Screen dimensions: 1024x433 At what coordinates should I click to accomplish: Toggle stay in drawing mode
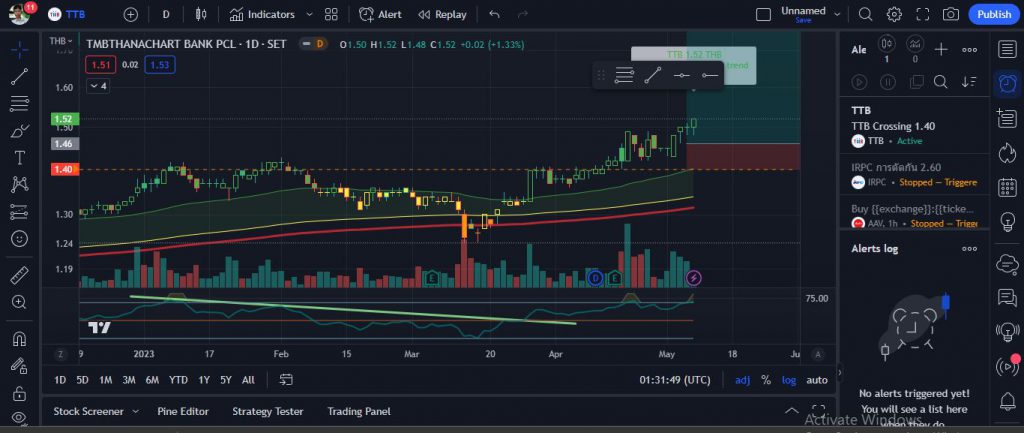pyautogui.click(x=20, y=366)
